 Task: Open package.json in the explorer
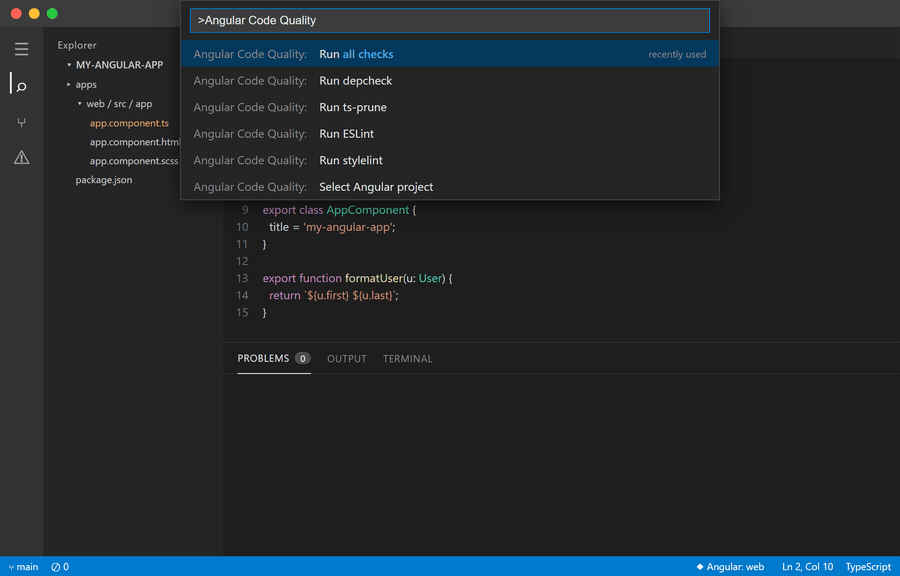(104, 180)
